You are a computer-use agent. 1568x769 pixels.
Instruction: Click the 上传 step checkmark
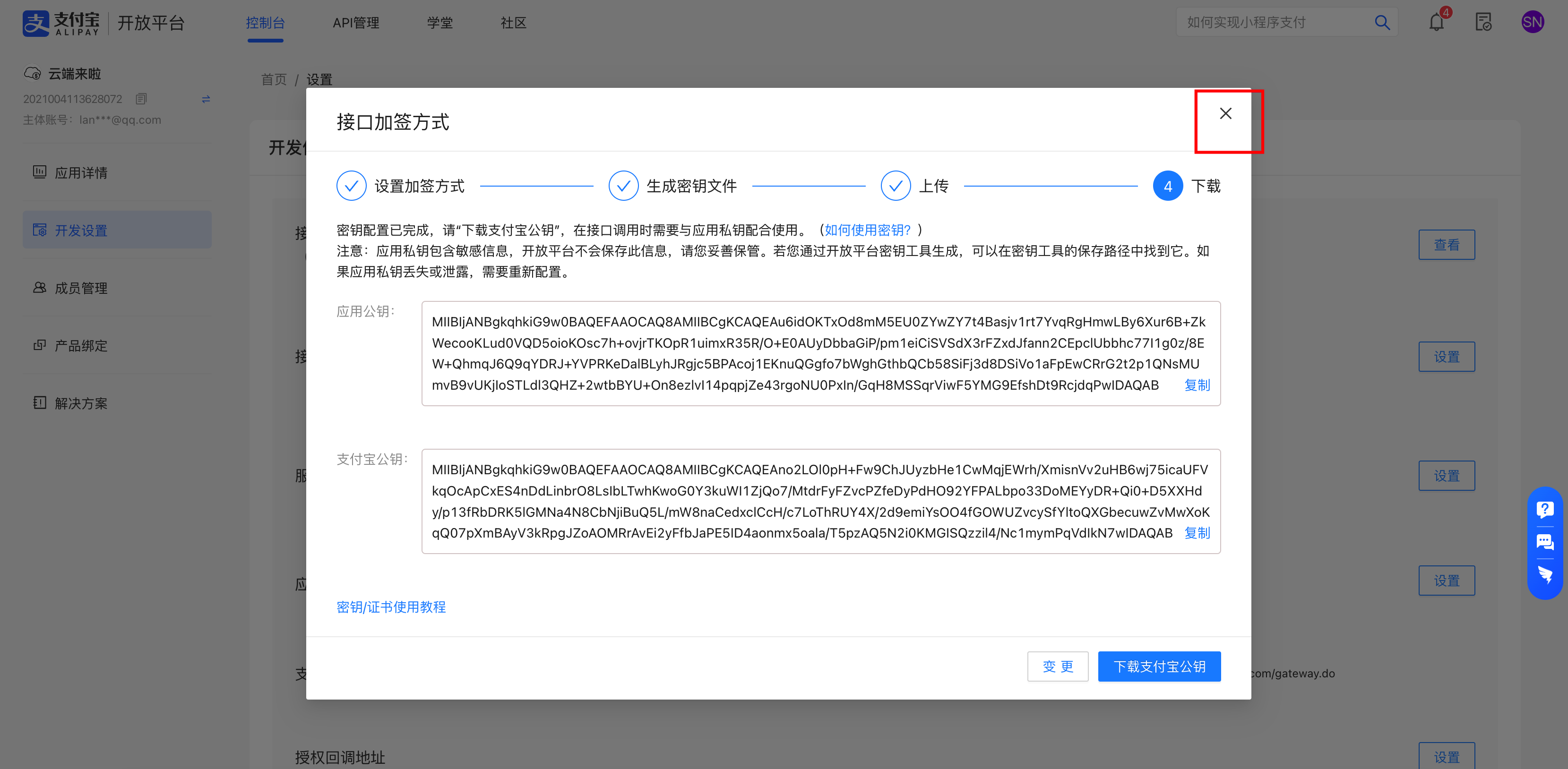click(x=896, y=186)
